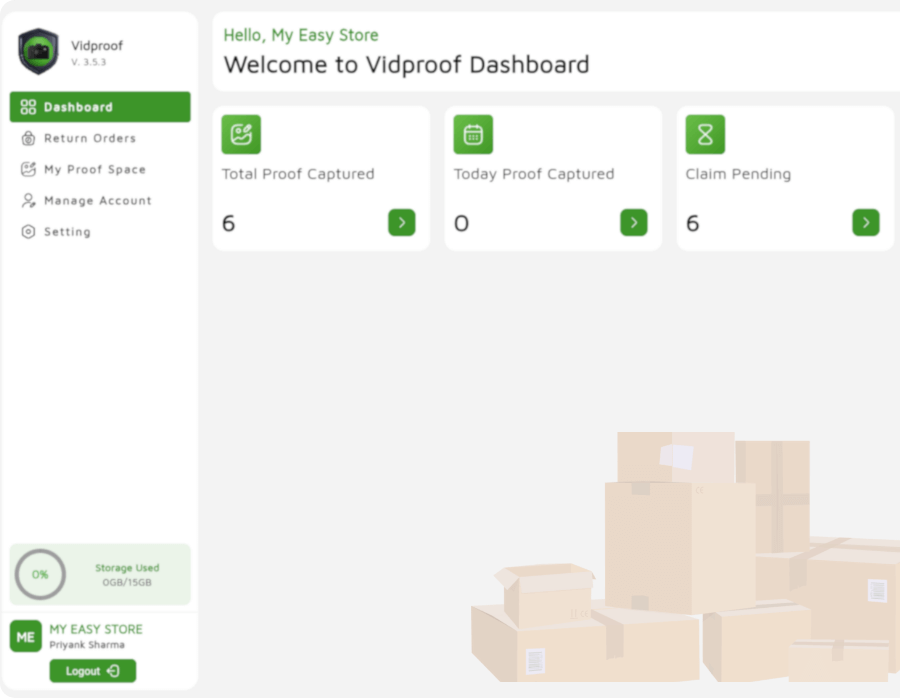900x698 pixels.
Task: Click the Vidproof shield camera logo
Action: [x=38, y=51]
